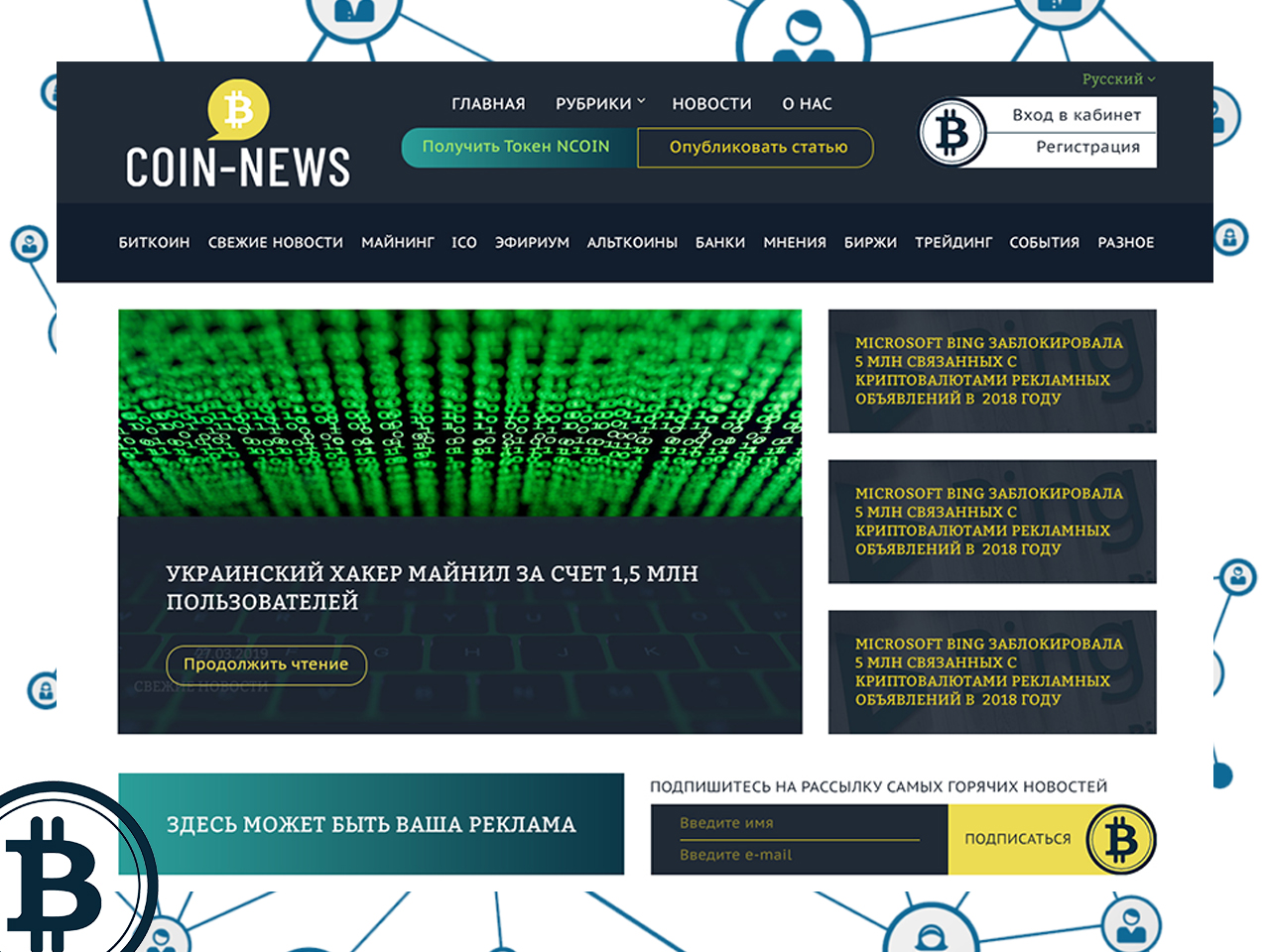Open the third Microsoft Bing news card
This screenshot has width=1270, height=952.
[x=992, y=672]
